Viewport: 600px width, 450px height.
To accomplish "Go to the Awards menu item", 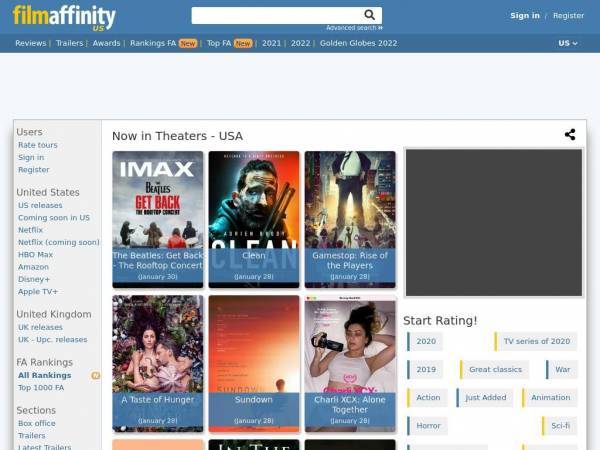I will pyautogui.click(x=106, y=43).
